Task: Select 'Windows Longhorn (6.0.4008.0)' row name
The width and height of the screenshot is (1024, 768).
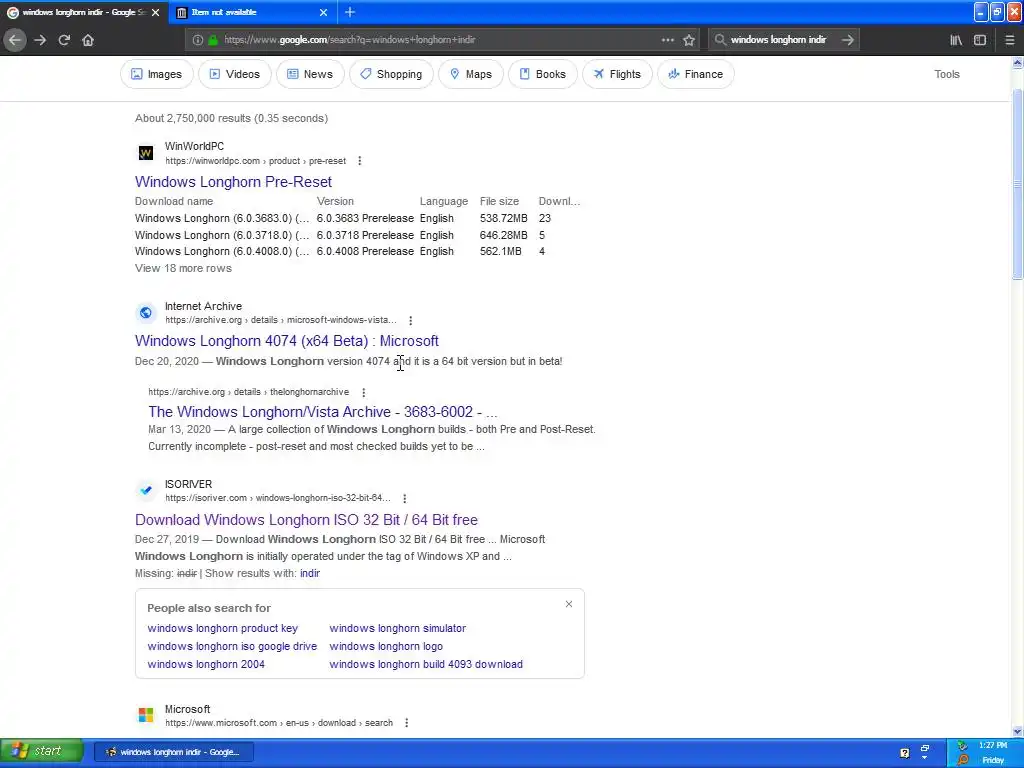Action: pyautogui.click(x=222, y=251)
